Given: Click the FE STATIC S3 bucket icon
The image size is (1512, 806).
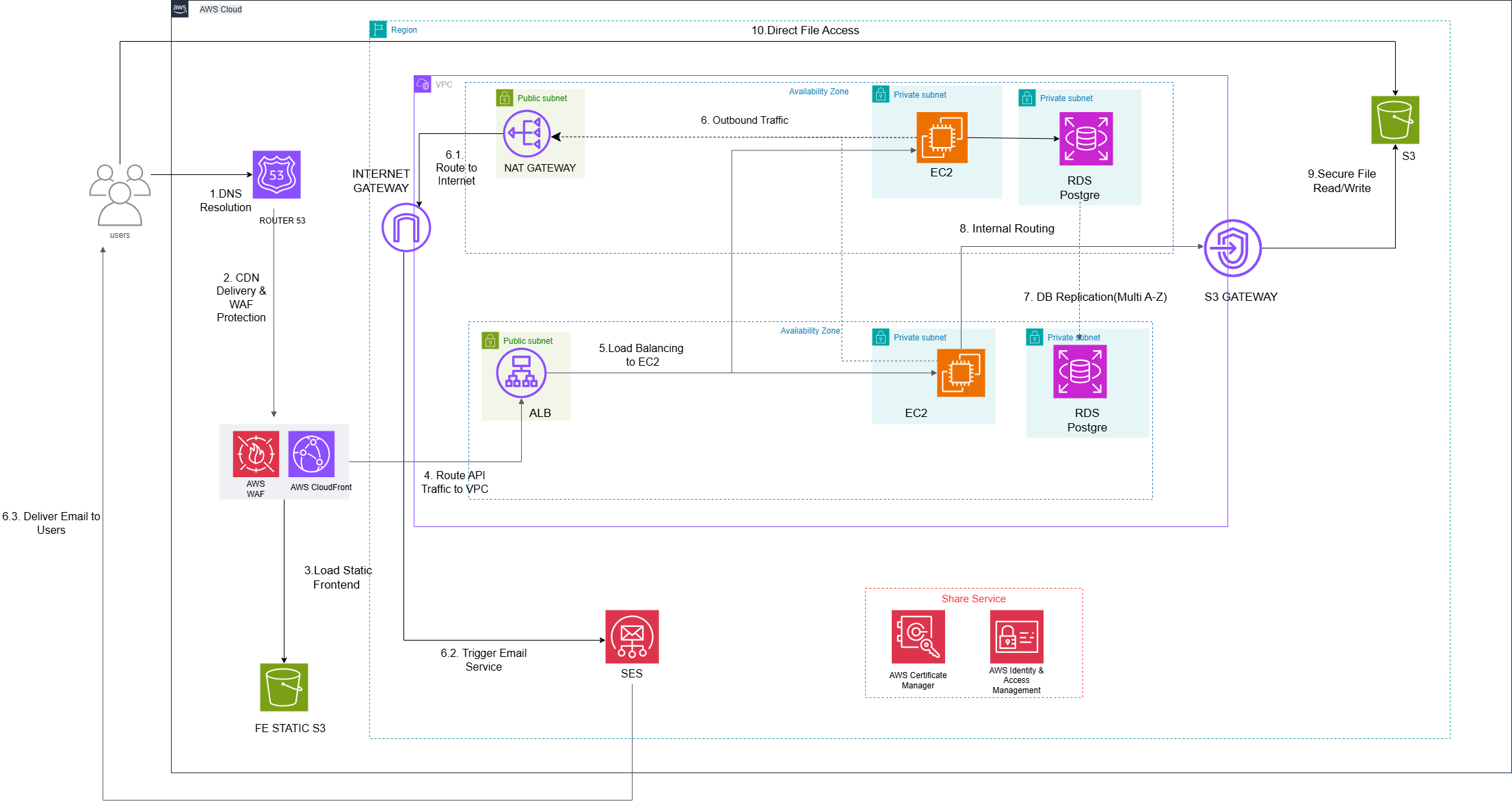Looking at the screenshot, I should [284, 687].
